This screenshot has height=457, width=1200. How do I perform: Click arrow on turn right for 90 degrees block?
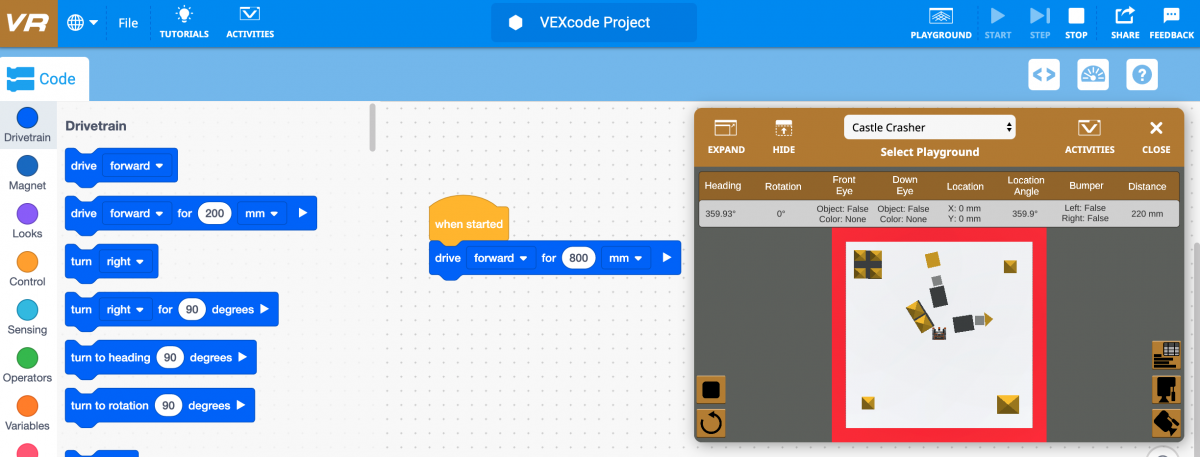pos(264,309)
